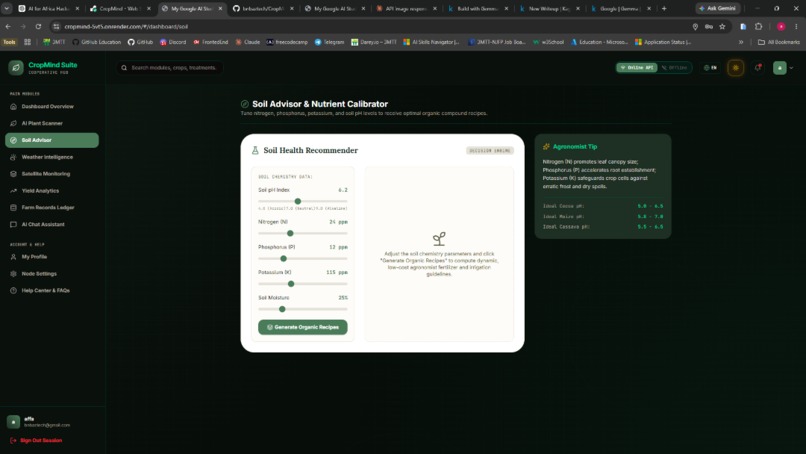Switch to the Build with Gemma tab
The width and height of the screenshot is (806, 454).
pos(477,8)
